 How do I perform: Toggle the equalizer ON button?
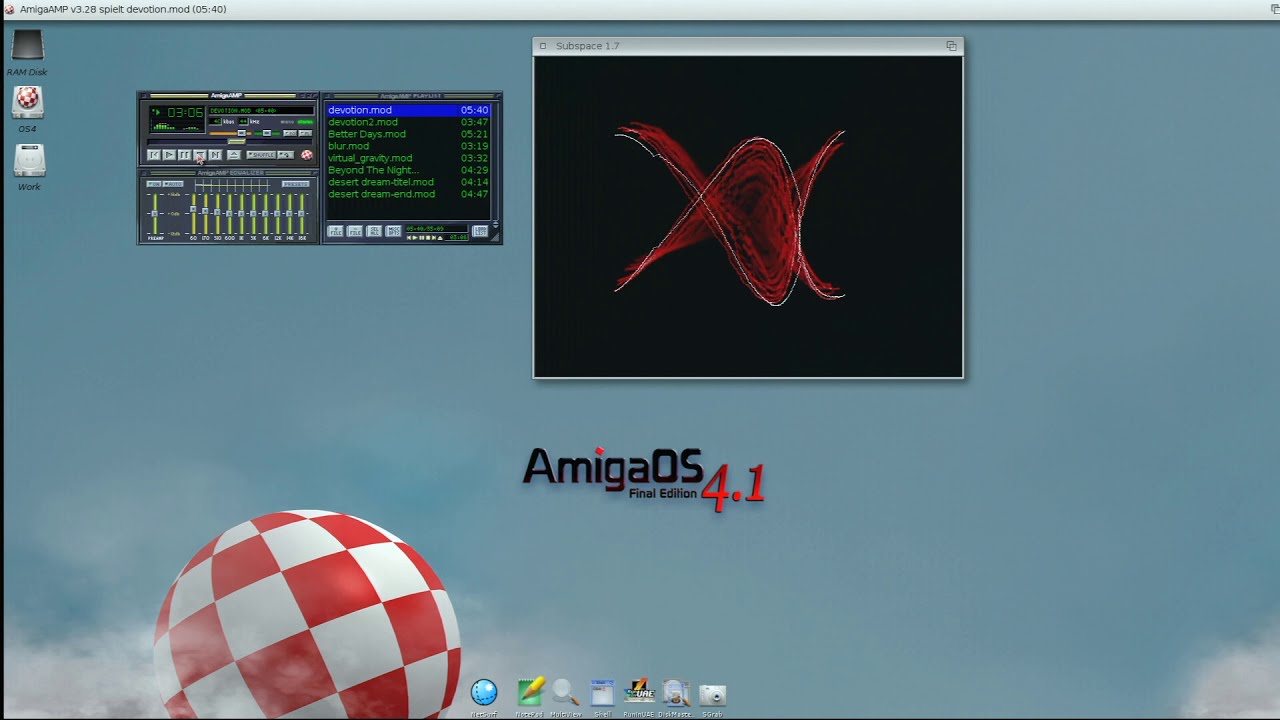click(x=153, y=184)
